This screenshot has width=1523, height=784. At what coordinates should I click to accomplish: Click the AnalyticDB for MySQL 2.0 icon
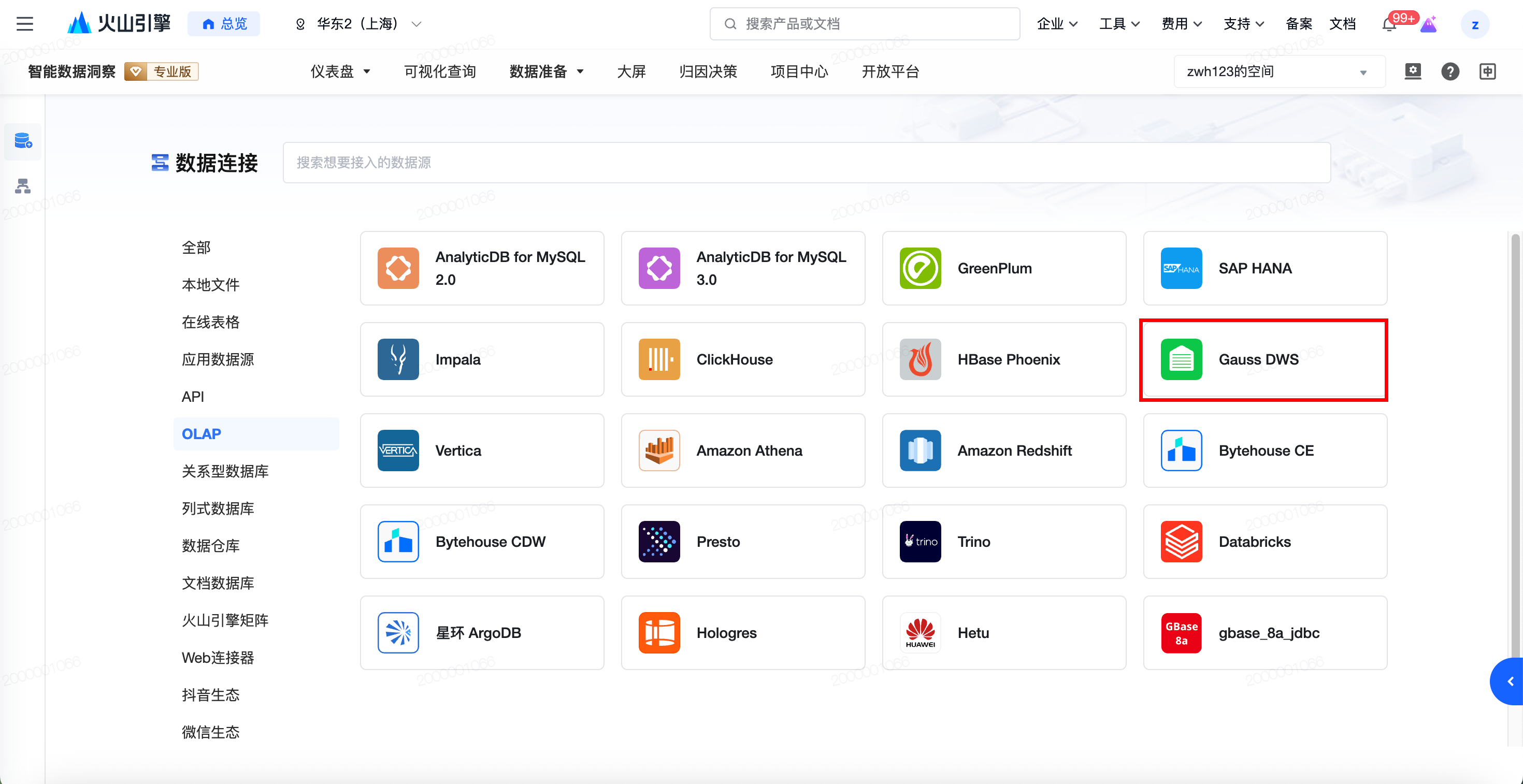(x=398, y=268)
